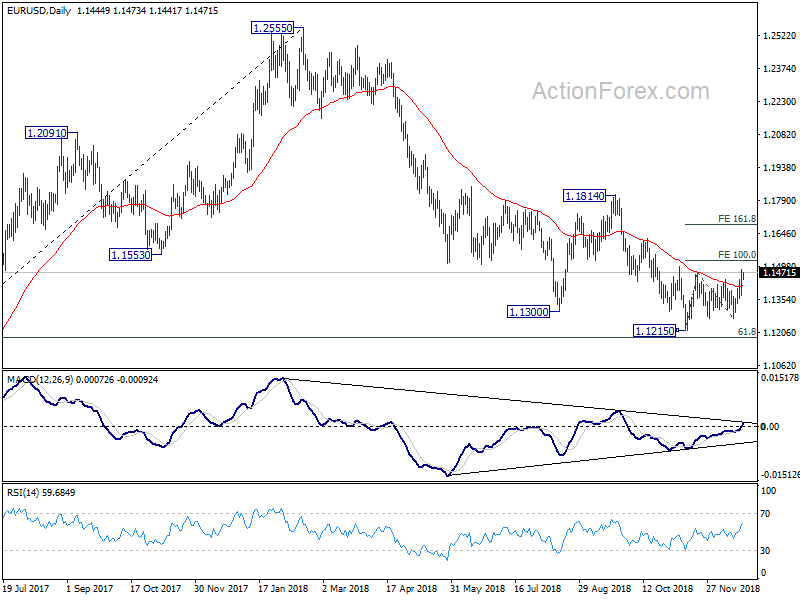This screenshot has height=600, width=800.
Task: Click the 30 Nov 2017 date label
Action: [220, 588]
